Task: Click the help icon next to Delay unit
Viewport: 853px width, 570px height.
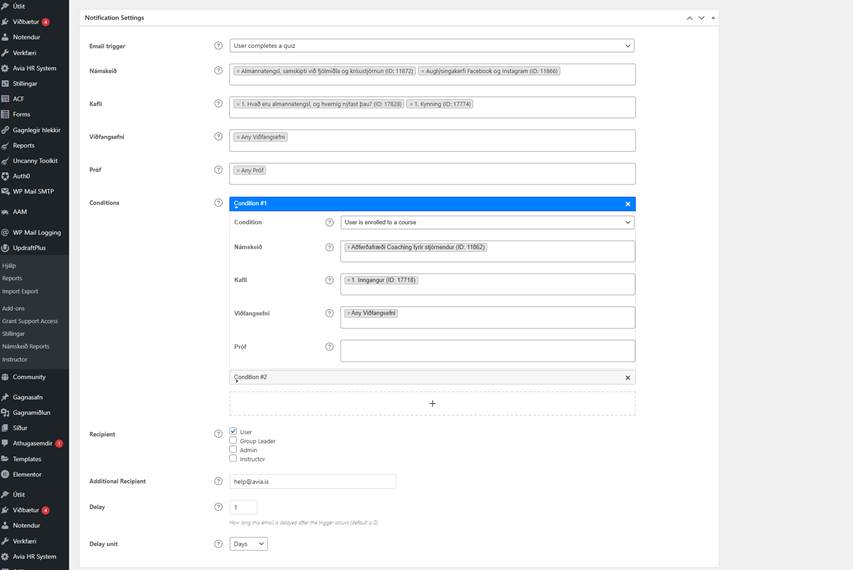Action: pyautogui.click(x=219, y=544)
